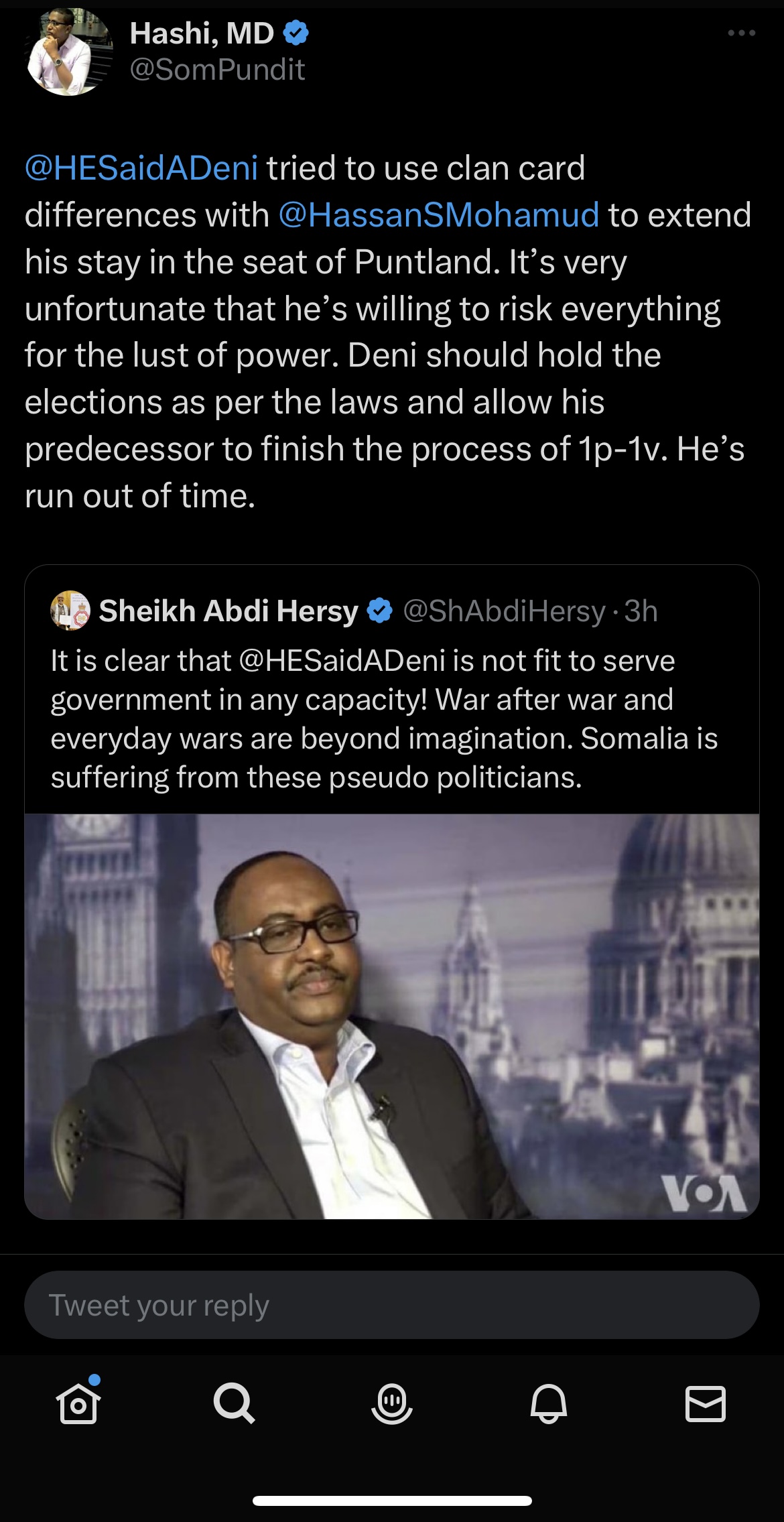Open the @HESaidADeni mention link

coord(141,168)
